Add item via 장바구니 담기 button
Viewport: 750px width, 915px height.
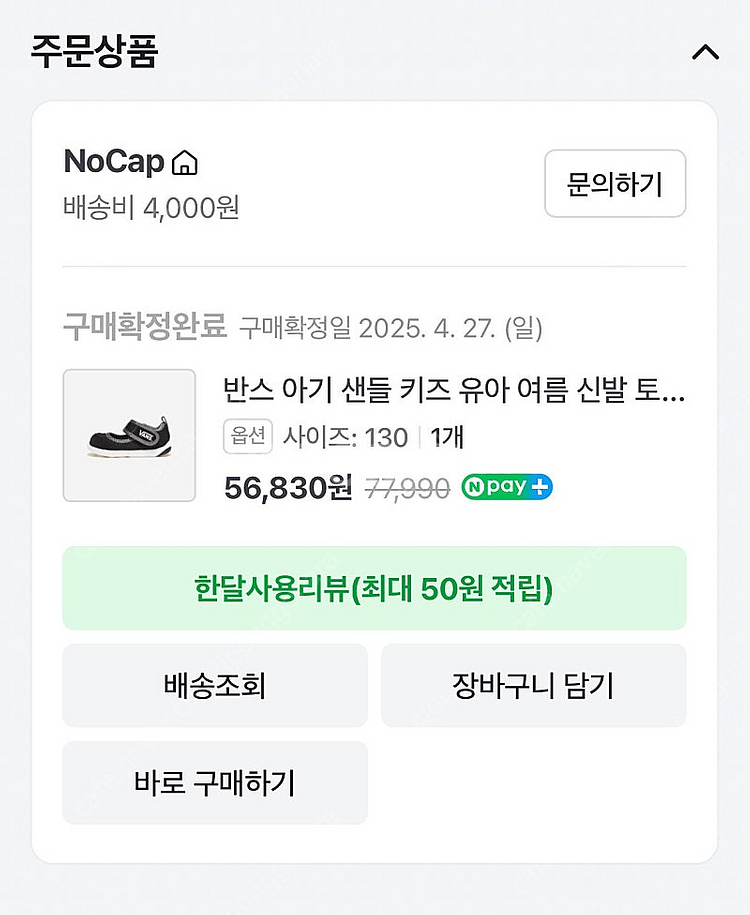(533, 685)
